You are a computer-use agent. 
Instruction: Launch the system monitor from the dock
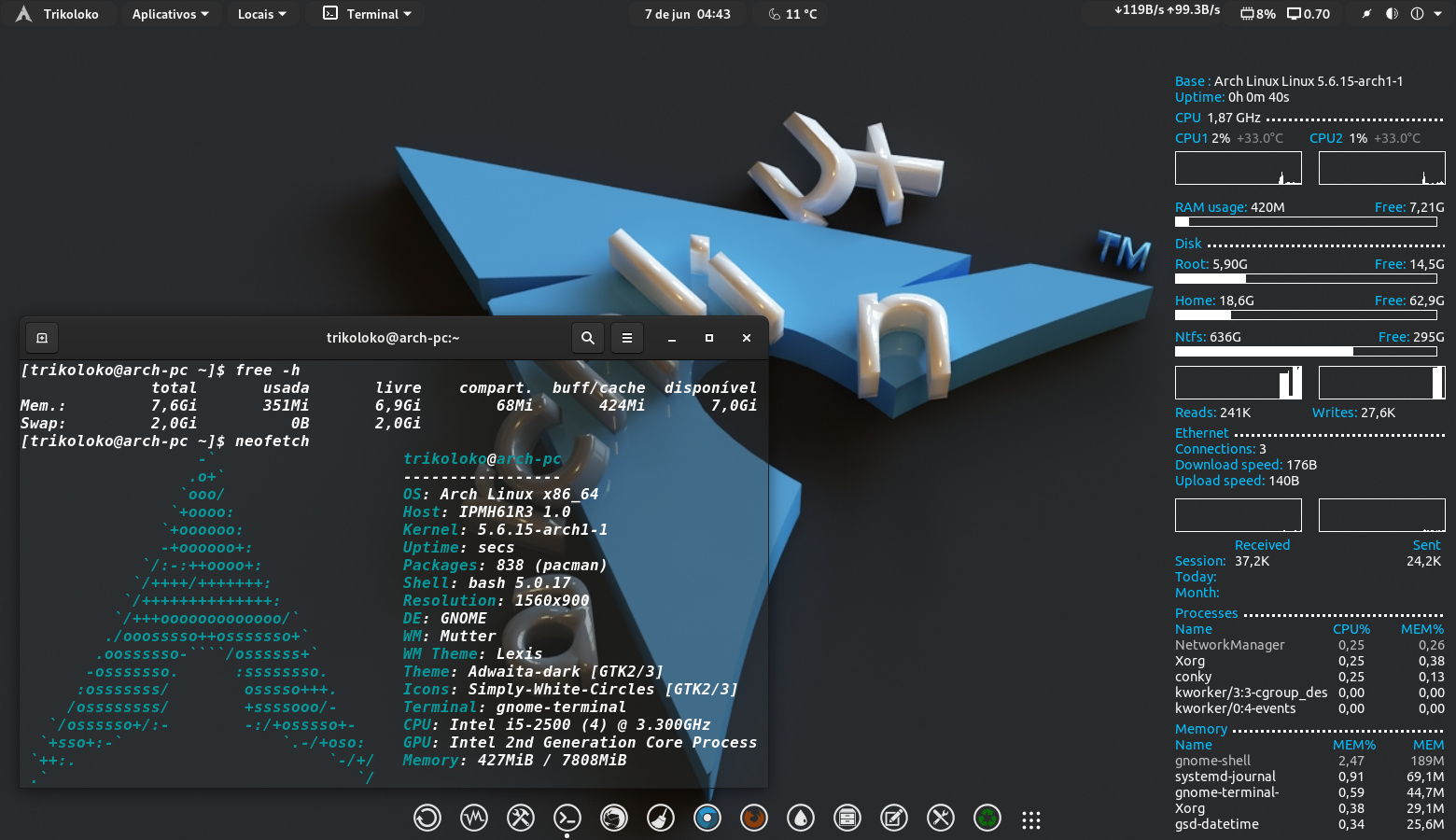click(474, 819)
